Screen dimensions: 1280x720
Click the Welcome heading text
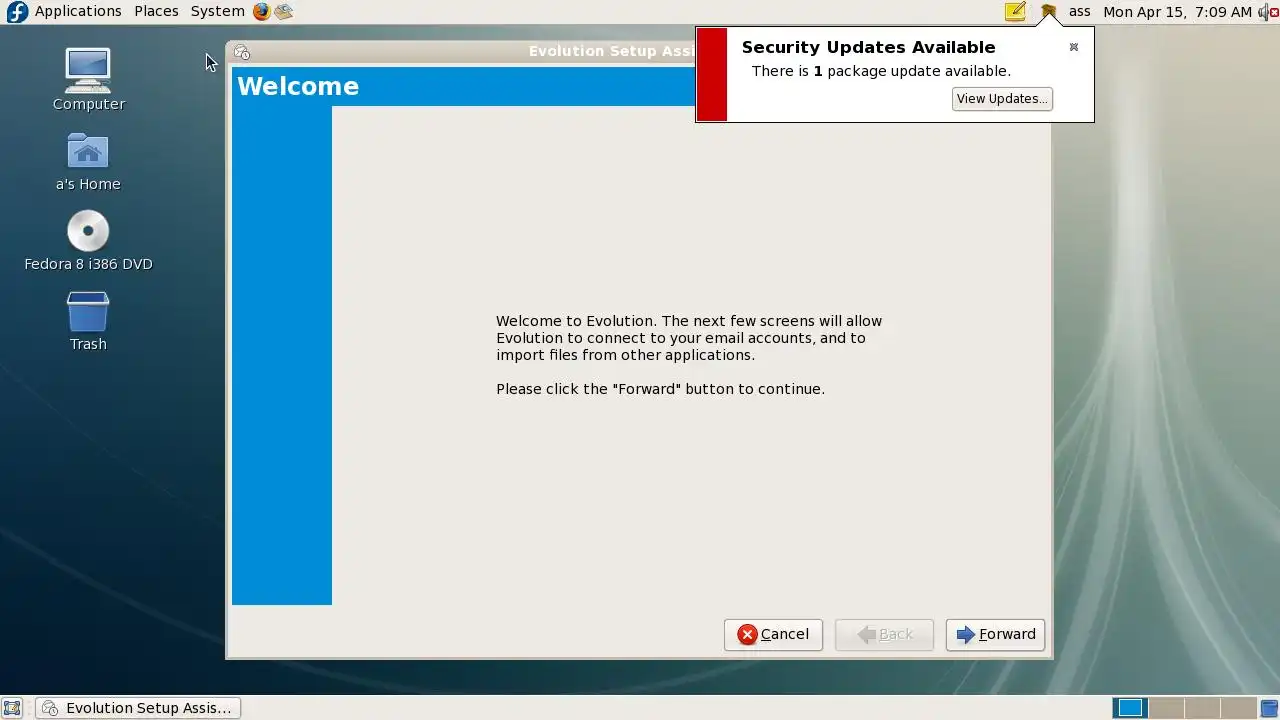(298, 86)
